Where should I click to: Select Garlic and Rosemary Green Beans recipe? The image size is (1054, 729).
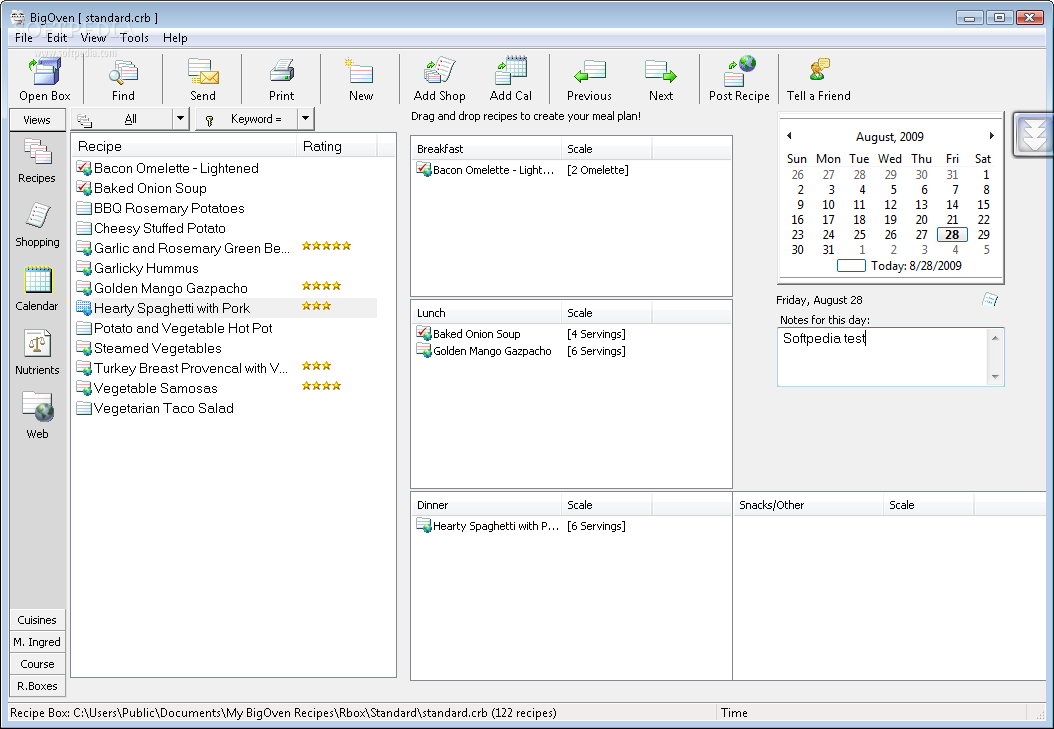point(192,248)
